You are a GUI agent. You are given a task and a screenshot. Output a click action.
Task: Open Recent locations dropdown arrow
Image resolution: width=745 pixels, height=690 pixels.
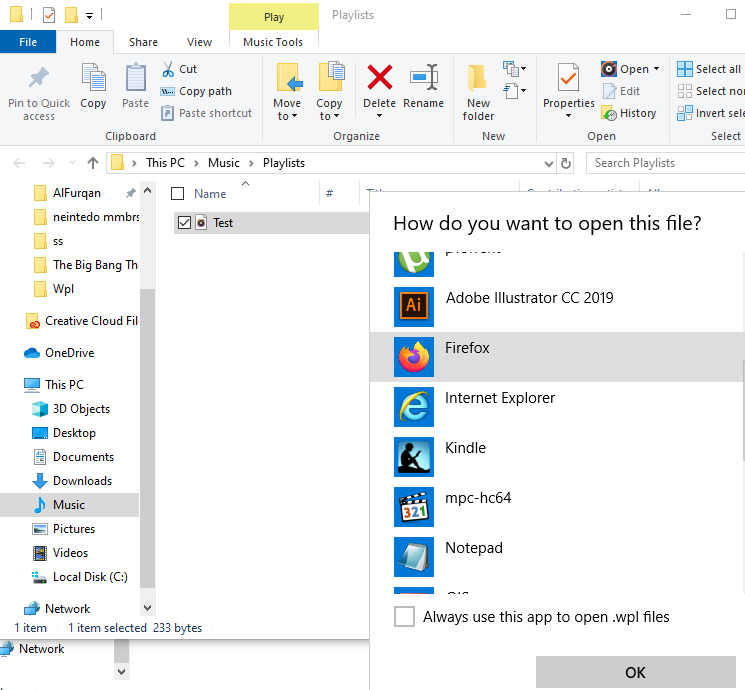72,163
